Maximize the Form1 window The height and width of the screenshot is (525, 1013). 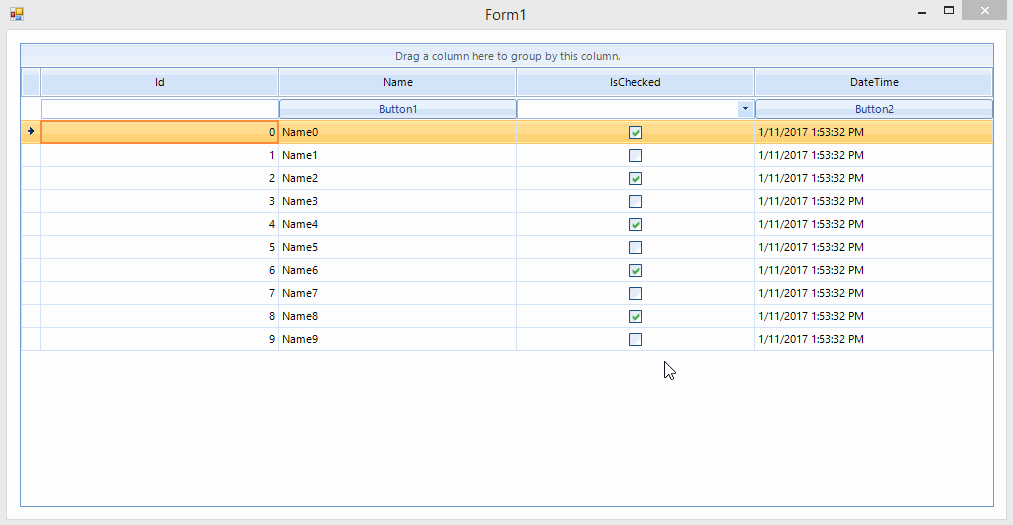(948, 10)
